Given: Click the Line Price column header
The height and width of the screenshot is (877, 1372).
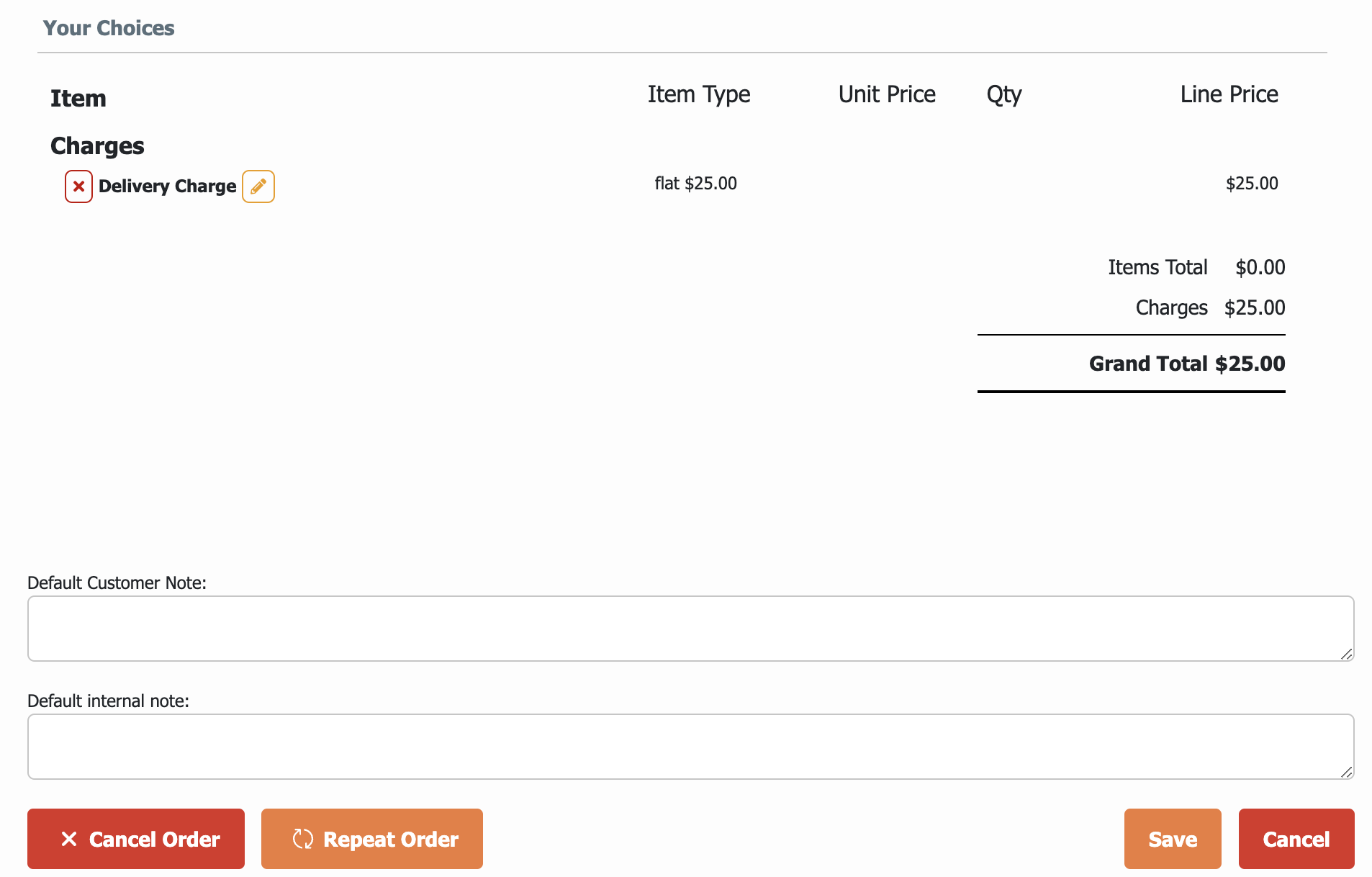Looking at the screenshot, I should 1229,94.
